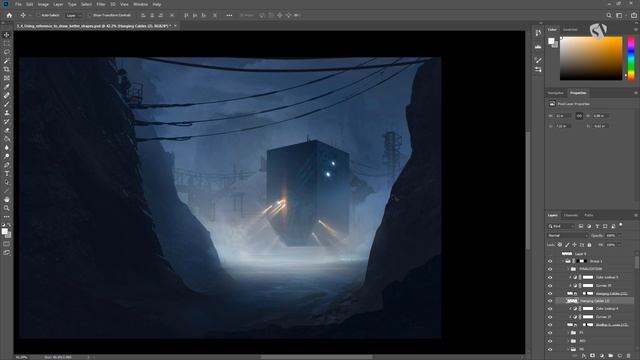Filter layers by type layers icon
The image size is (640, 360).
point(597,226)
